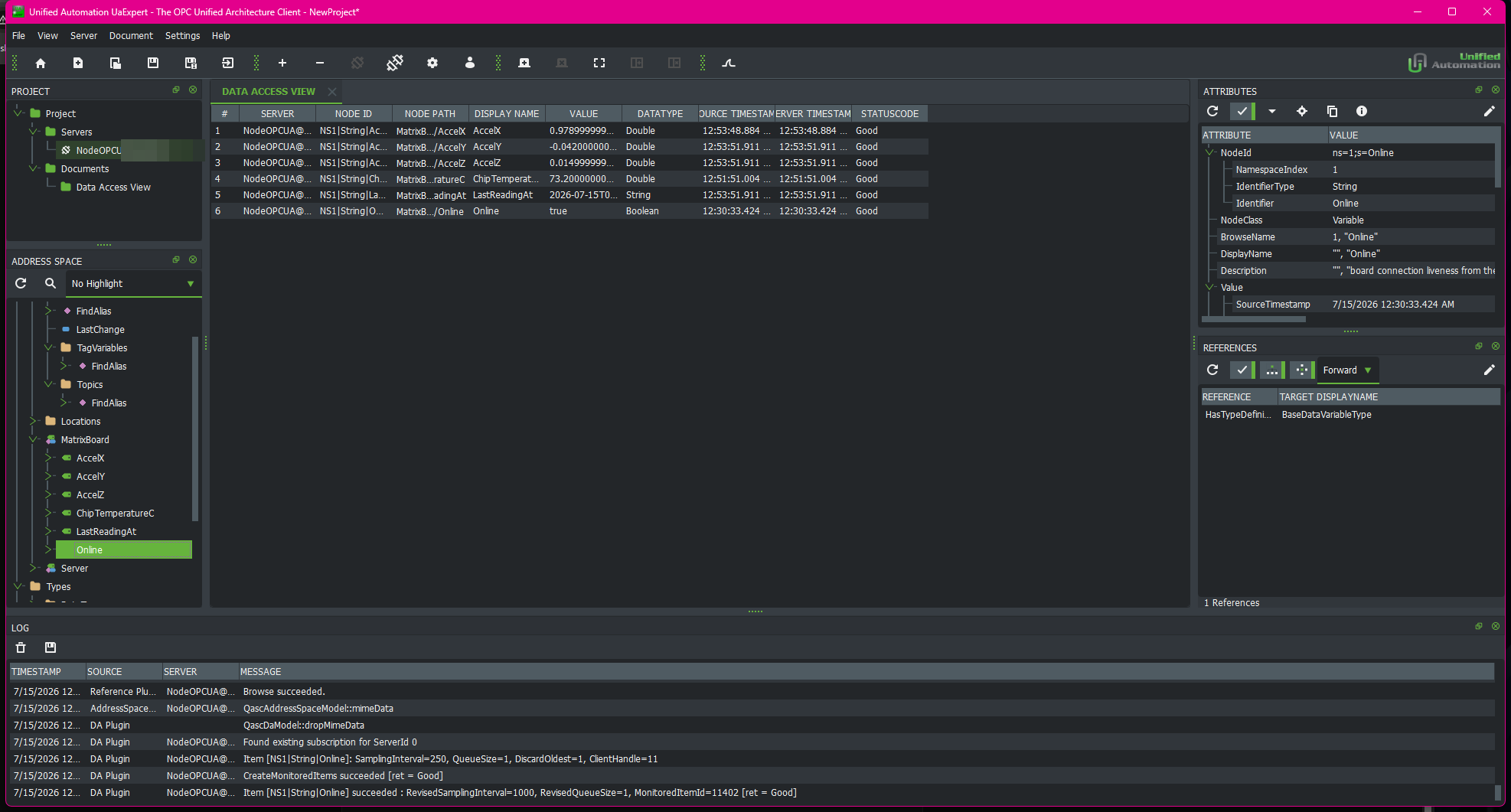Sort by the STATUSCODE column header
The height and width of the screenshot is (812, 1511).
[889, 114]
